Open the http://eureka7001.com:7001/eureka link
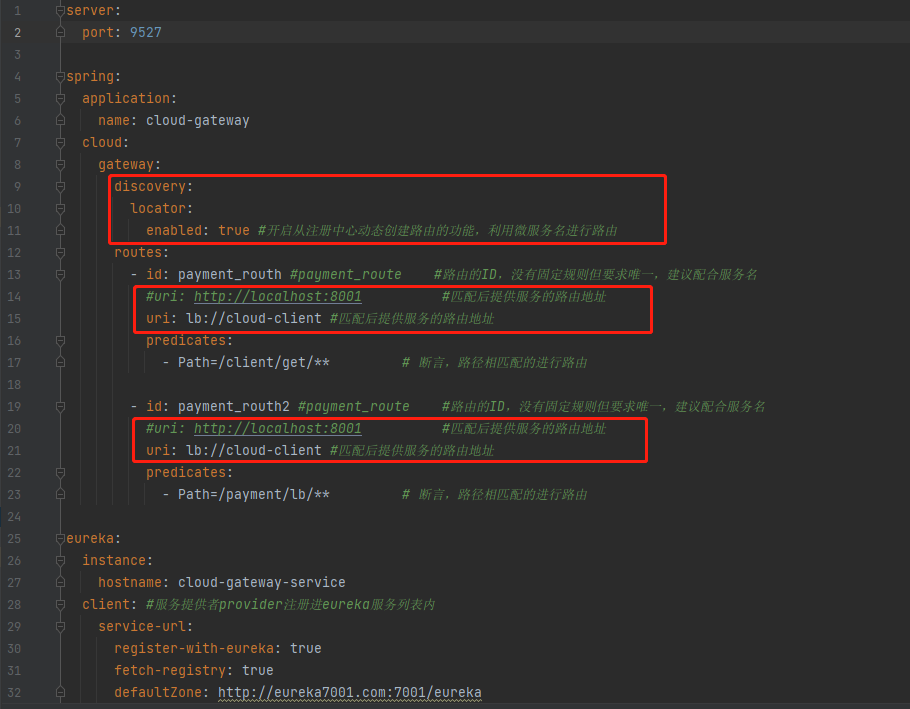 click(349, 693)
